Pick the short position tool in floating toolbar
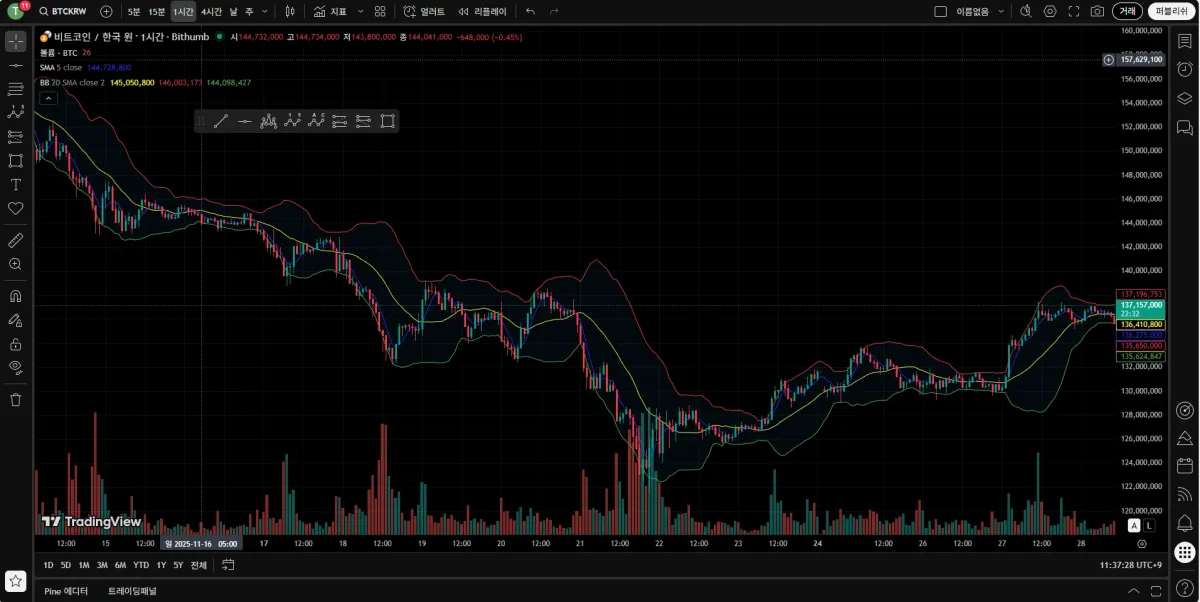 click(363, 121)
